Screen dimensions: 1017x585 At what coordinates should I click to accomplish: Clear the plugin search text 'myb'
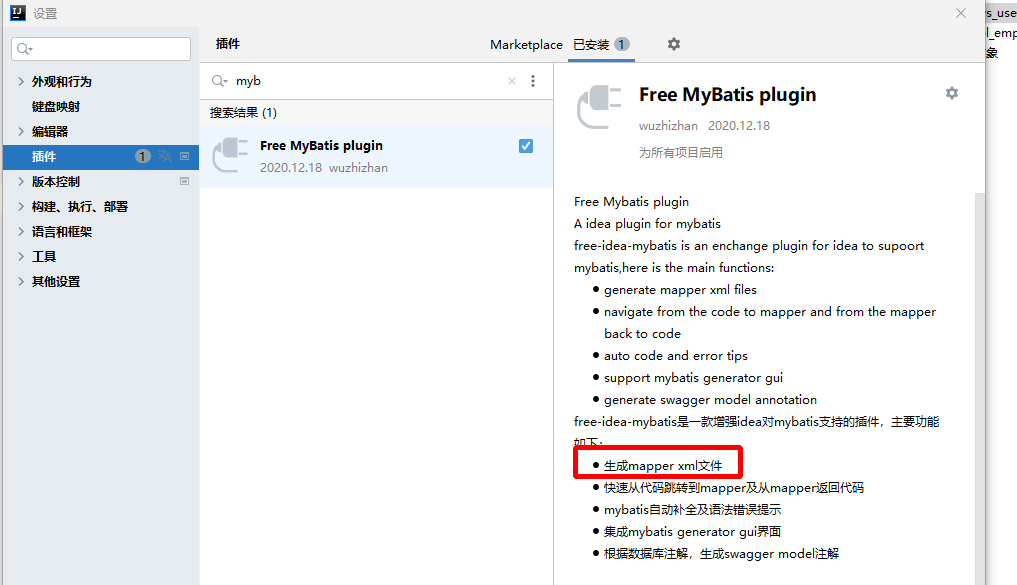(x=512, y=81)
